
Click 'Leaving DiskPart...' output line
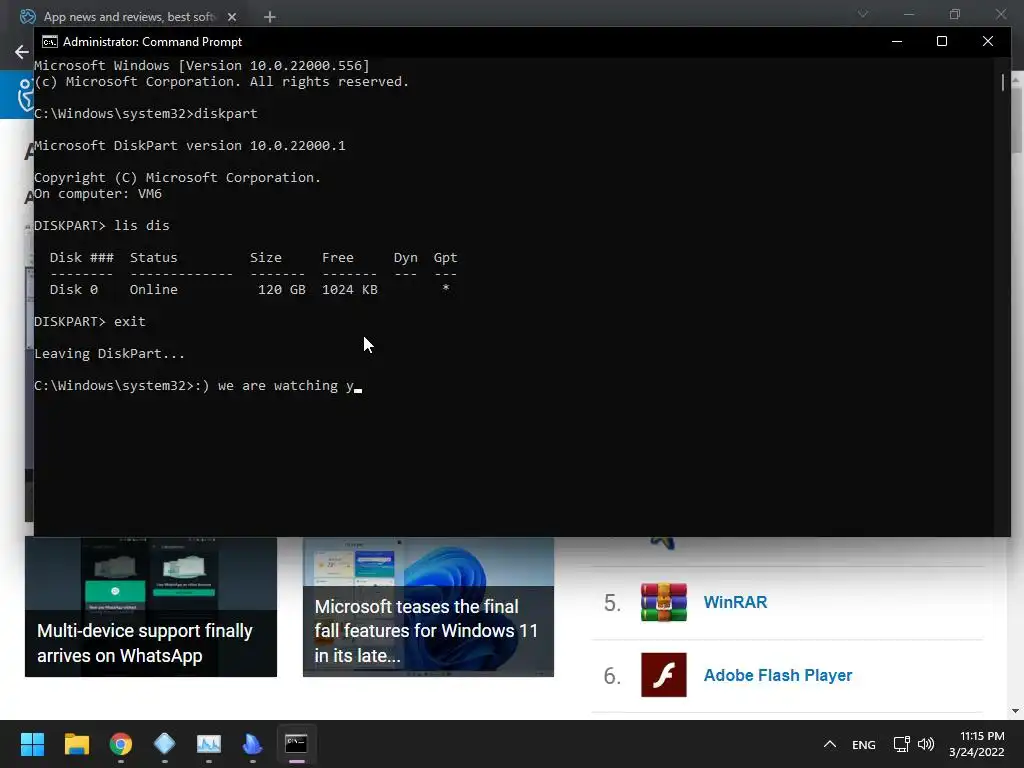(x=110, y=354)
